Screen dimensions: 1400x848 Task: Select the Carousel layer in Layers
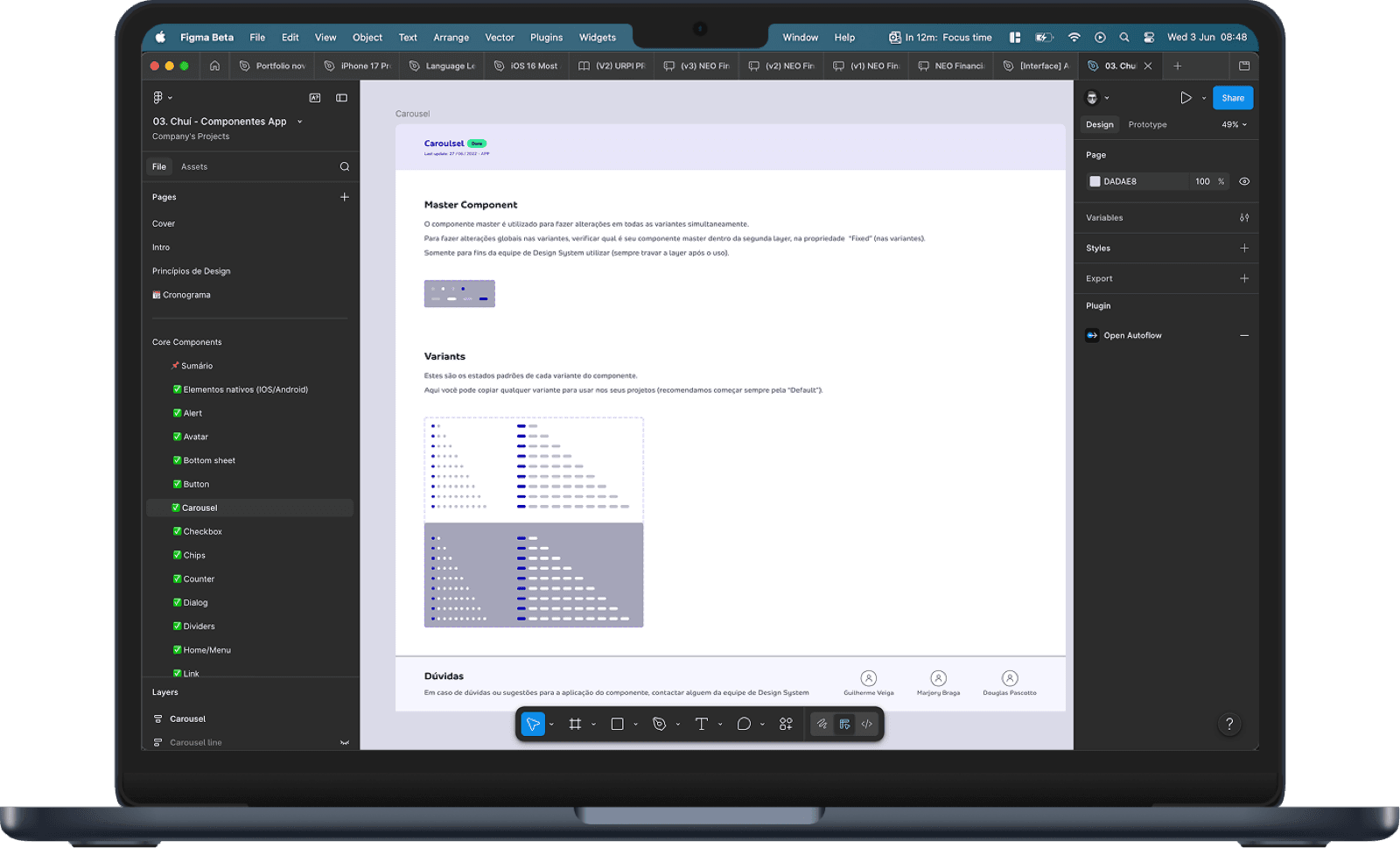tap(187, 718)
